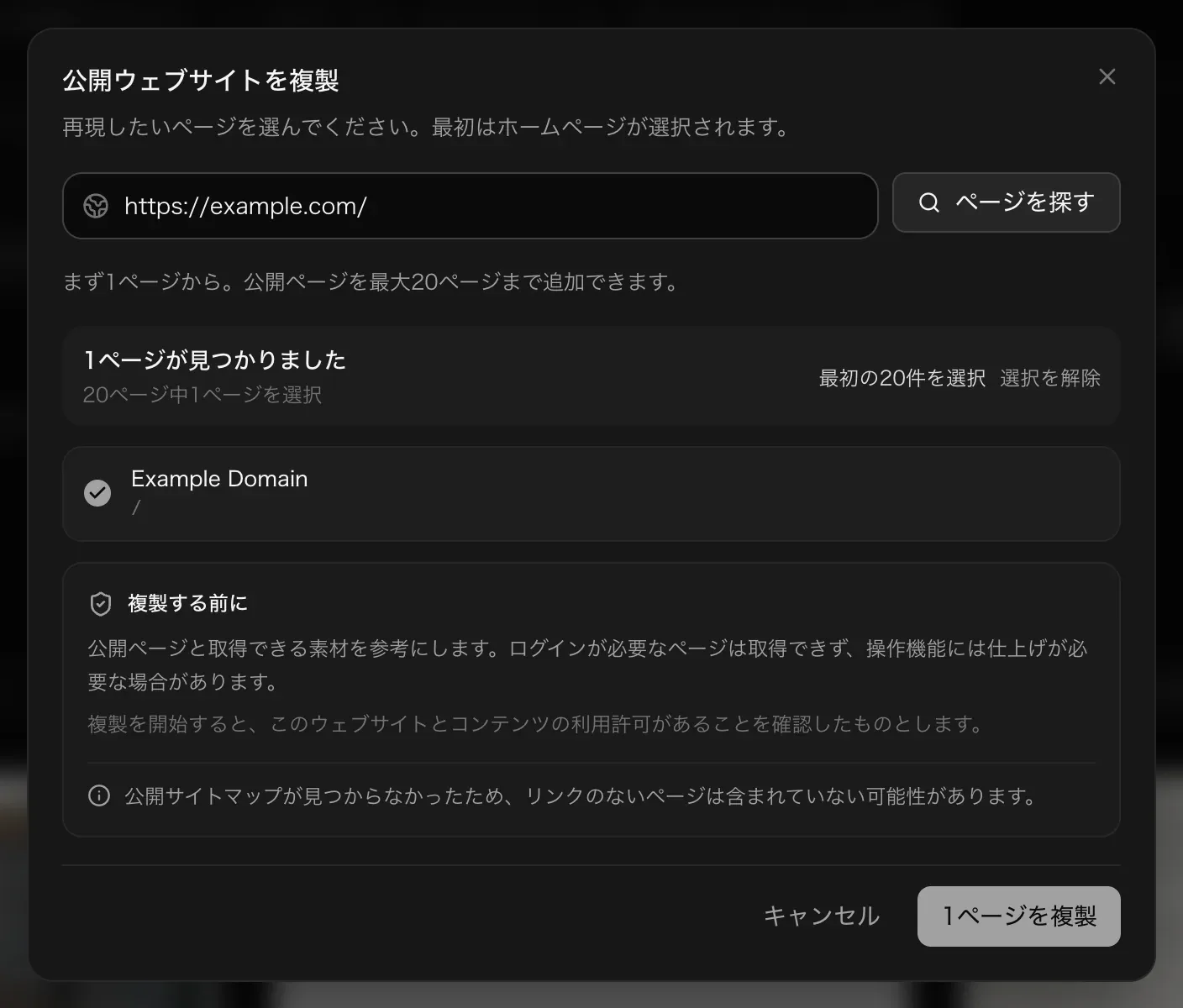Click 選択を解除 to clear selection
This screenshot has height=1008, width=1183.
tap(1050, 378)
